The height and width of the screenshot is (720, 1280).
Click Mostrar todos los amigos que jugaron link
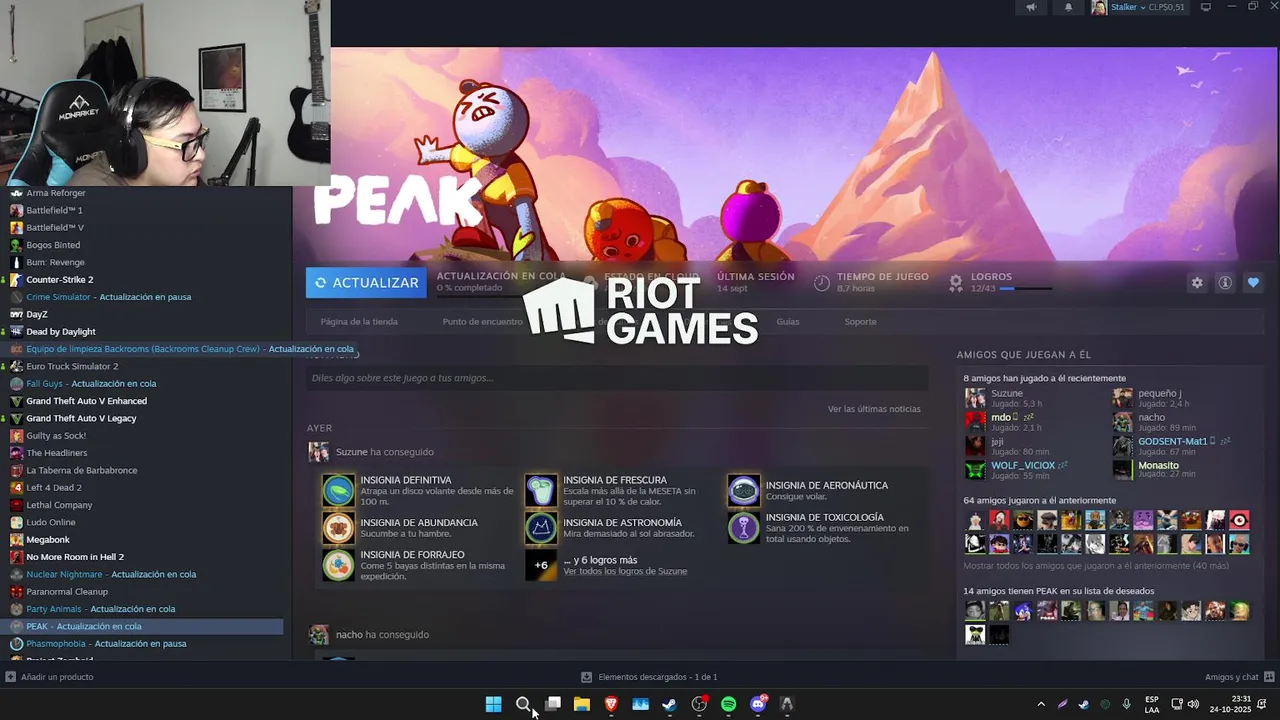pos(1096,566)
